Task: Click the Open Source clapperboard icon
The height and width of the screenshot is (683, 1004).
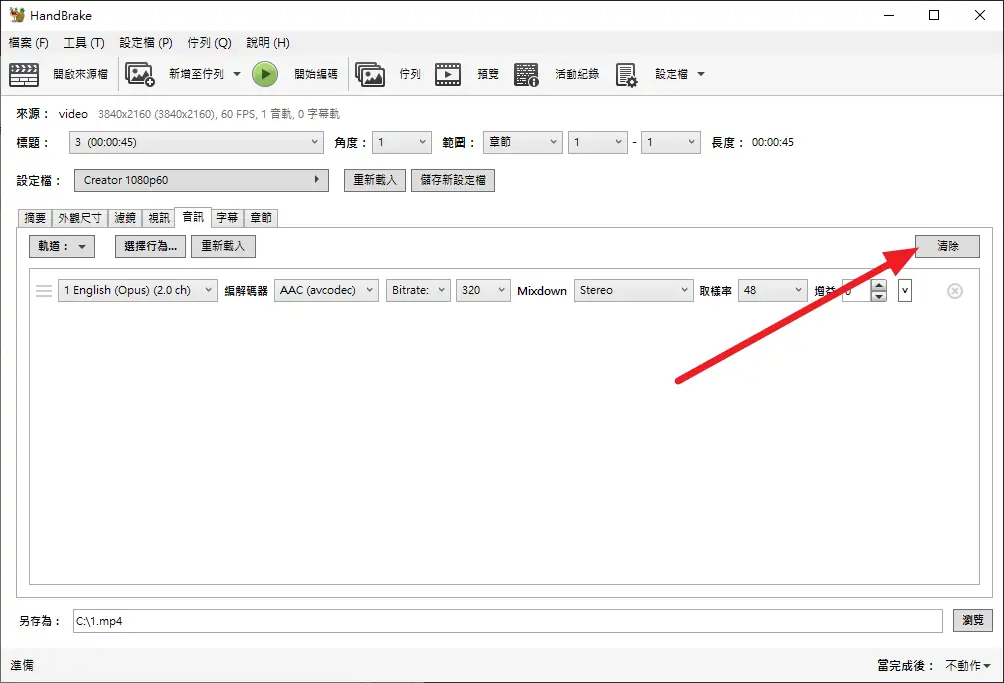Action: pyautogui.click(x=24, y=74)
